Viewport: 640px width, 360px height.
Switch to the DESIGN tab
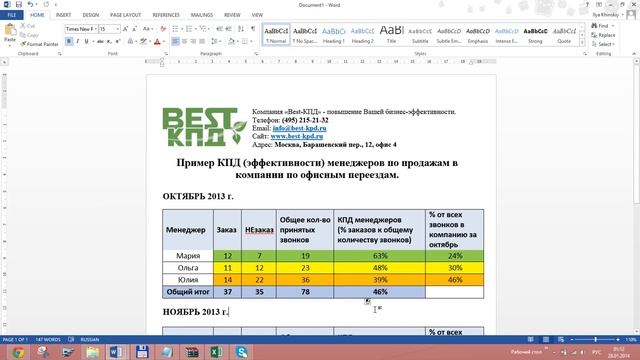click(91, 15)
